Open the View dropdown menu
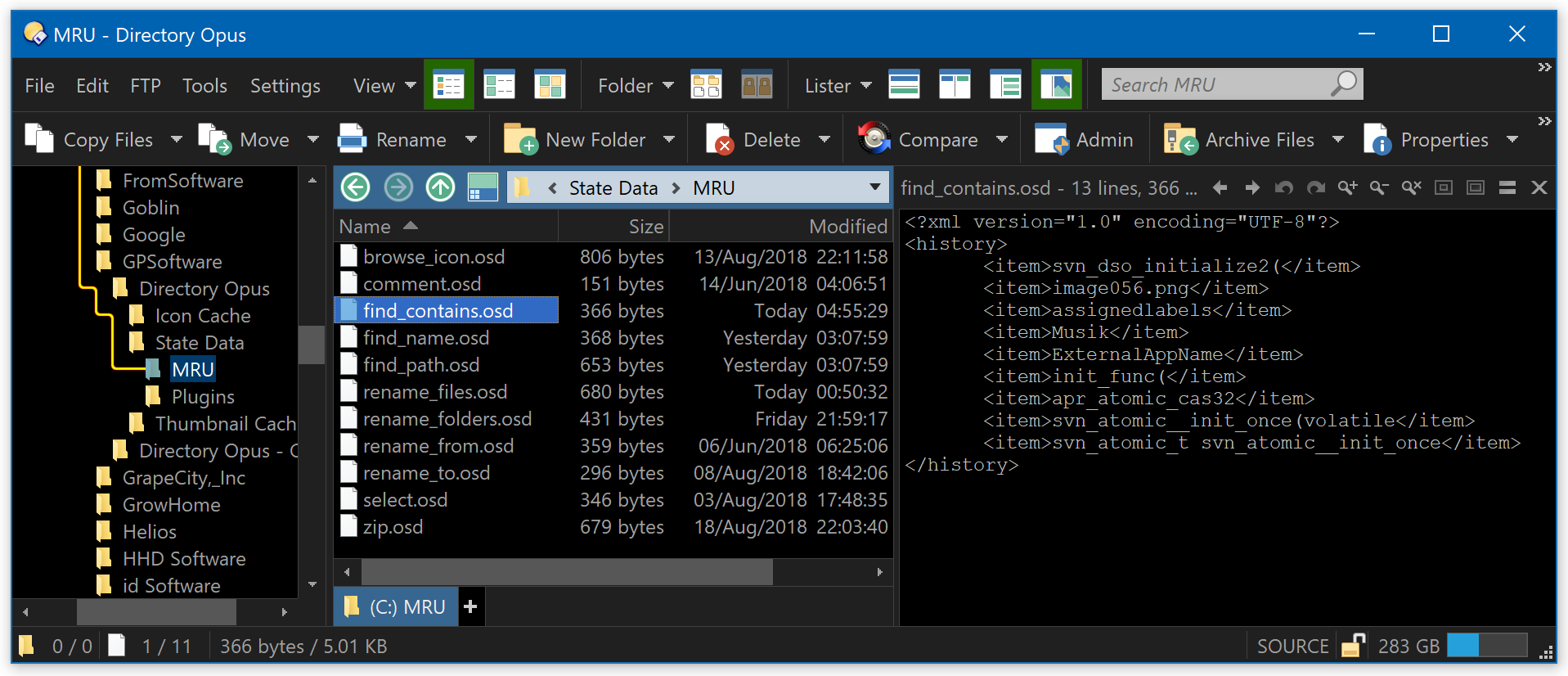The width and height of the screenshot is (1568, 676). pyautogui.click(x=384, y=86)
